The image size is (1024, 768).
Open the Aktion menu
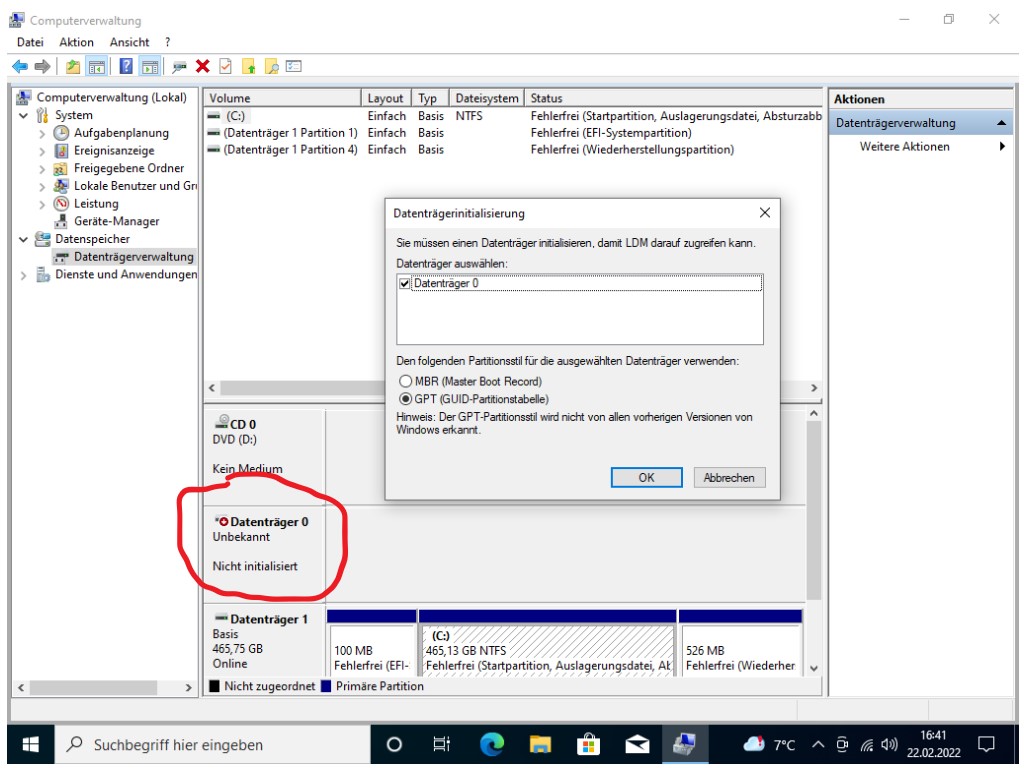76,42
